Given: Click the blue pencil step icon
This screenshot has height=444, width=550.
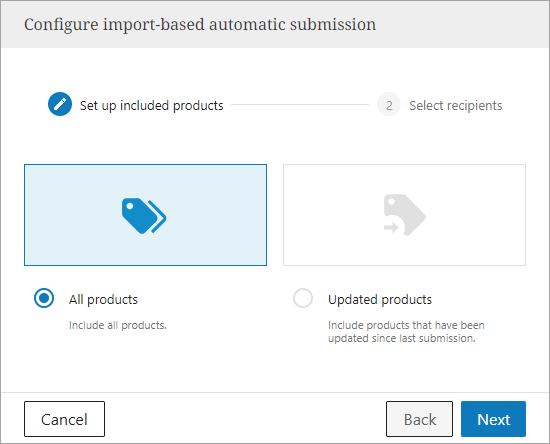Looking at the screenshot, I should click(60, 104).
